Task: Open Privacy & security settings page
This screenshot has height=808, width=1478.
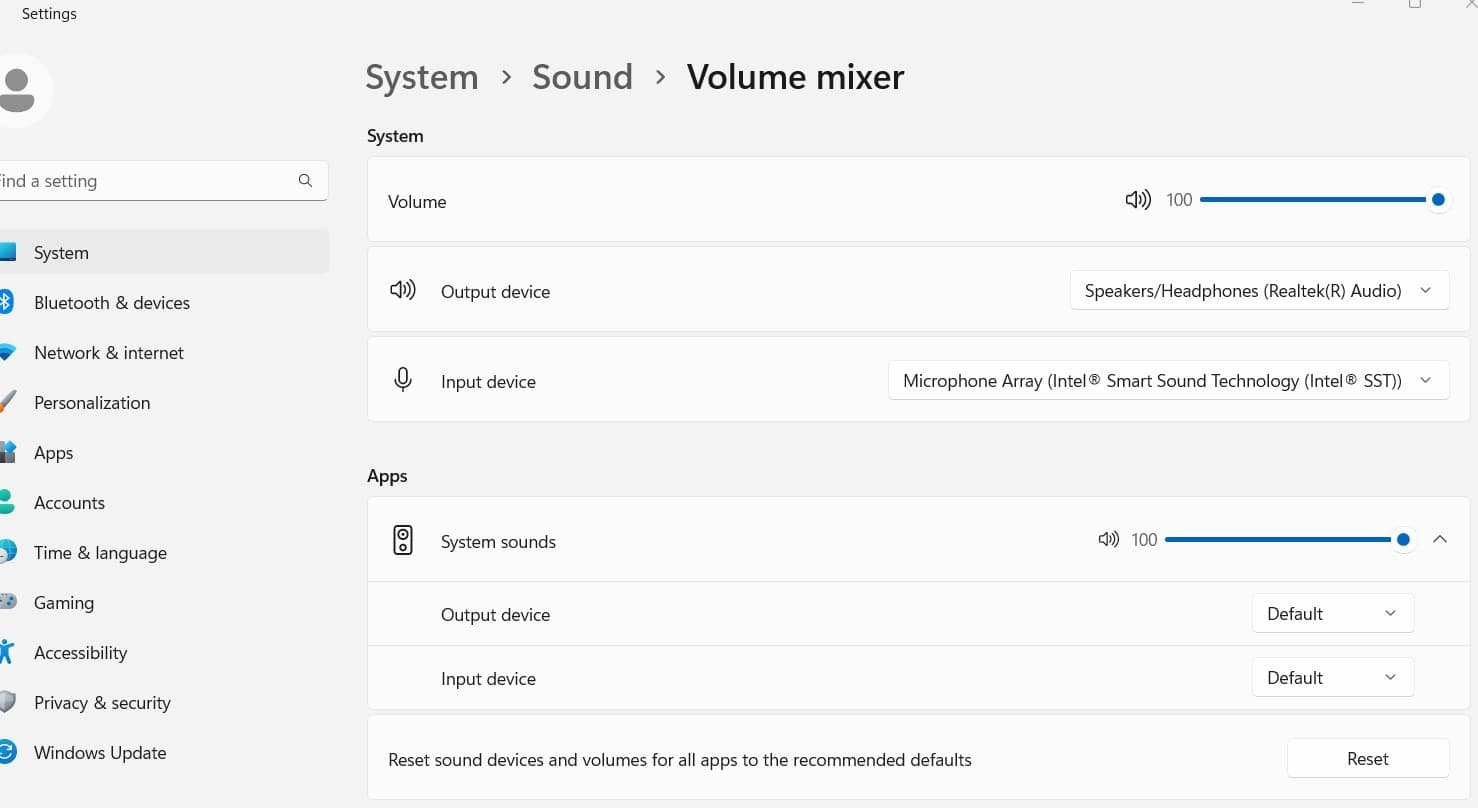Action: (x=102, y=703)
